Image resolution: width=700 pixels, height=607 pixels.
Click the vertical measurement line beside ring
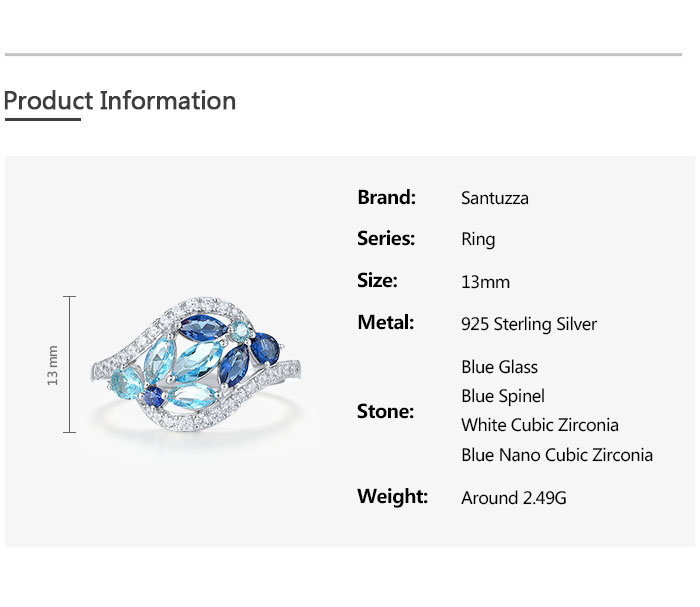coord(70,364)
